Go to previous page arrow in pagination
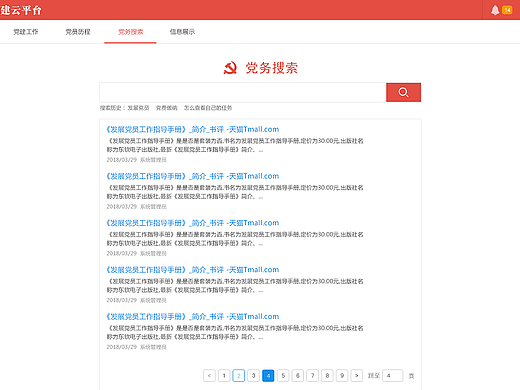This screenshot has width=520, height=390. [209, 376]
